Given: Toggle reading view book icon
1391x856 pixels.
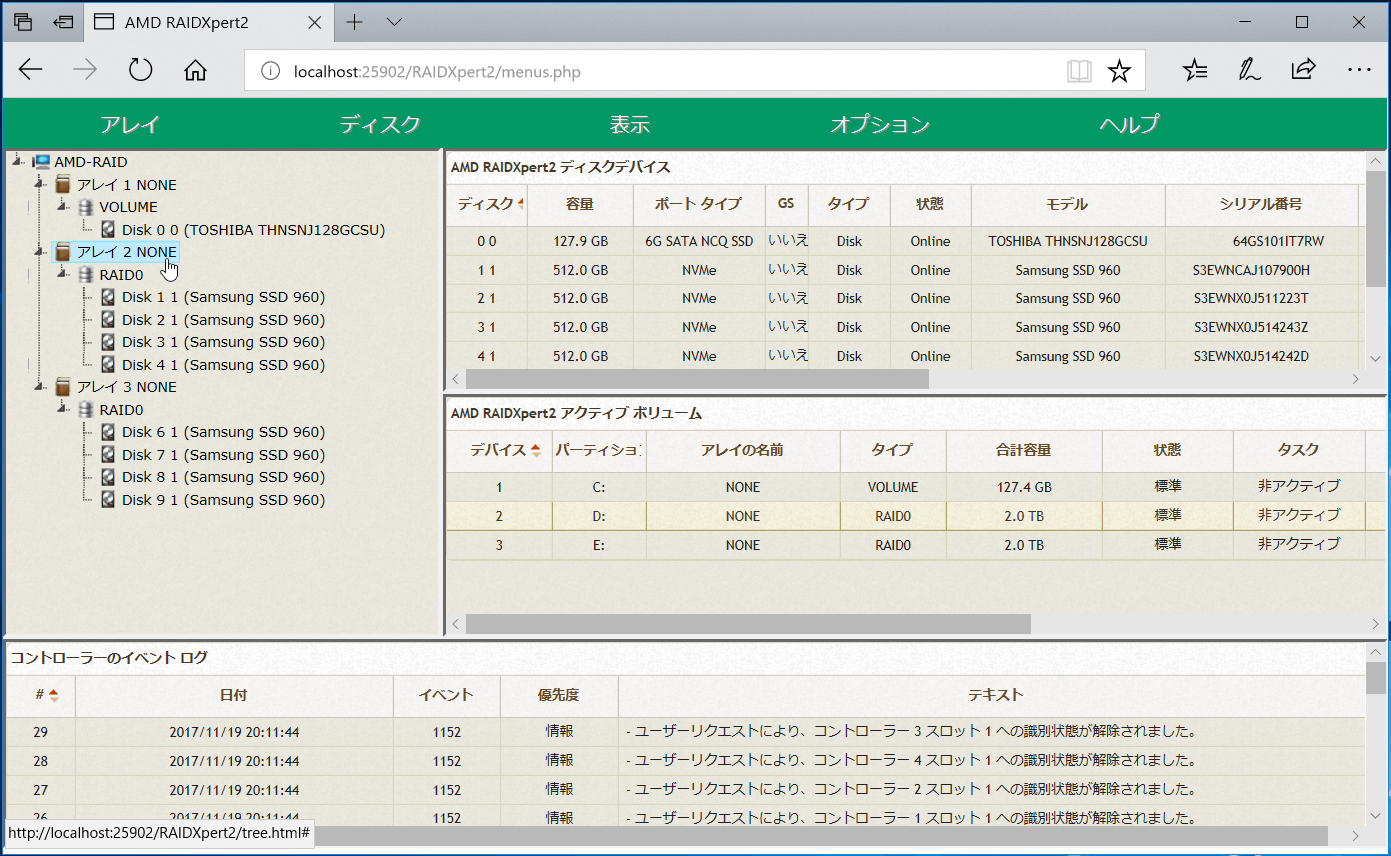Looking at the screenshot, I should [x=1078, y=71].
